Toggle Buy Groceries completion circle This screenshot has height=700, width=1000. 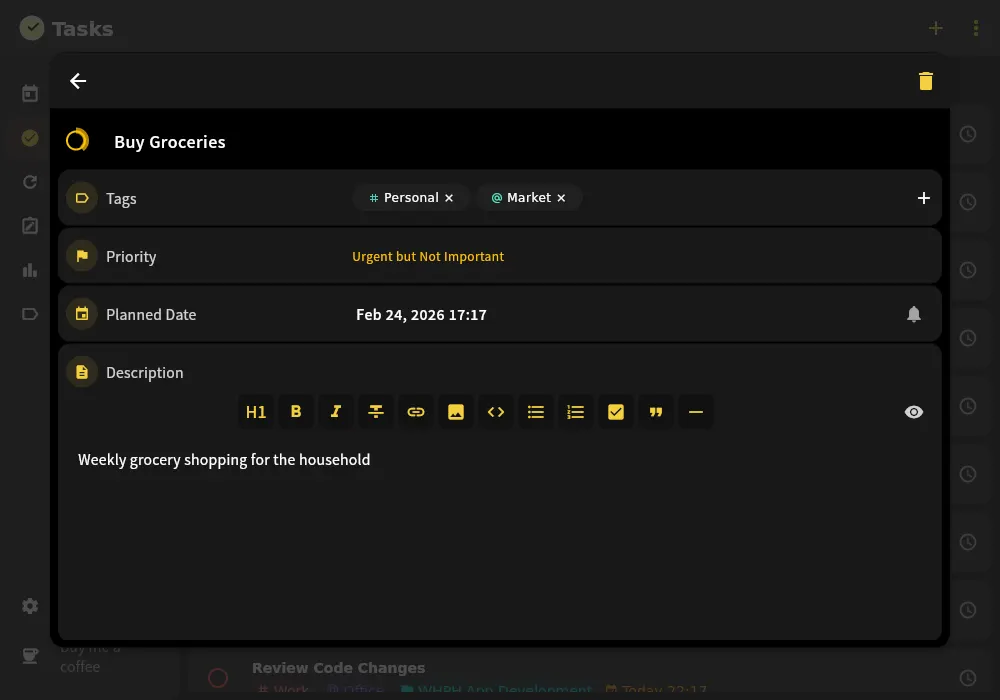coord(77,141)
